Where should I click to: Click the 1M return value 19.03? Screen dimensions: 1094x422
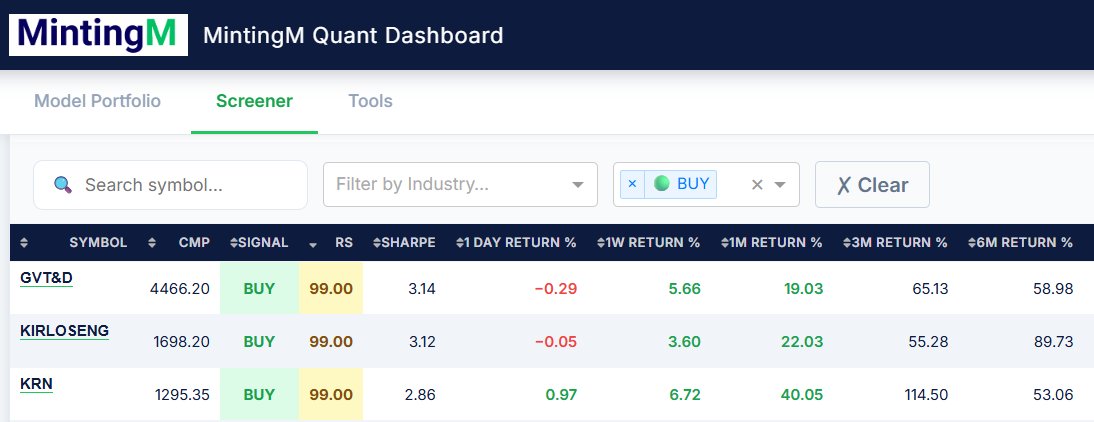tap(802, 289)
